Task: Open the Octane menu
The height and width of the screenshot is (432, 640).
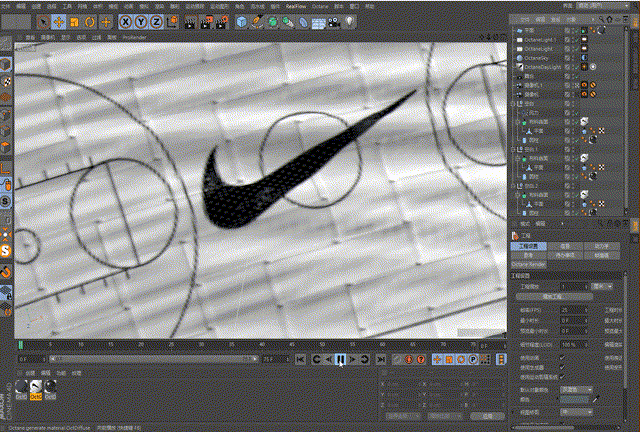Action: tap(320, 7)
